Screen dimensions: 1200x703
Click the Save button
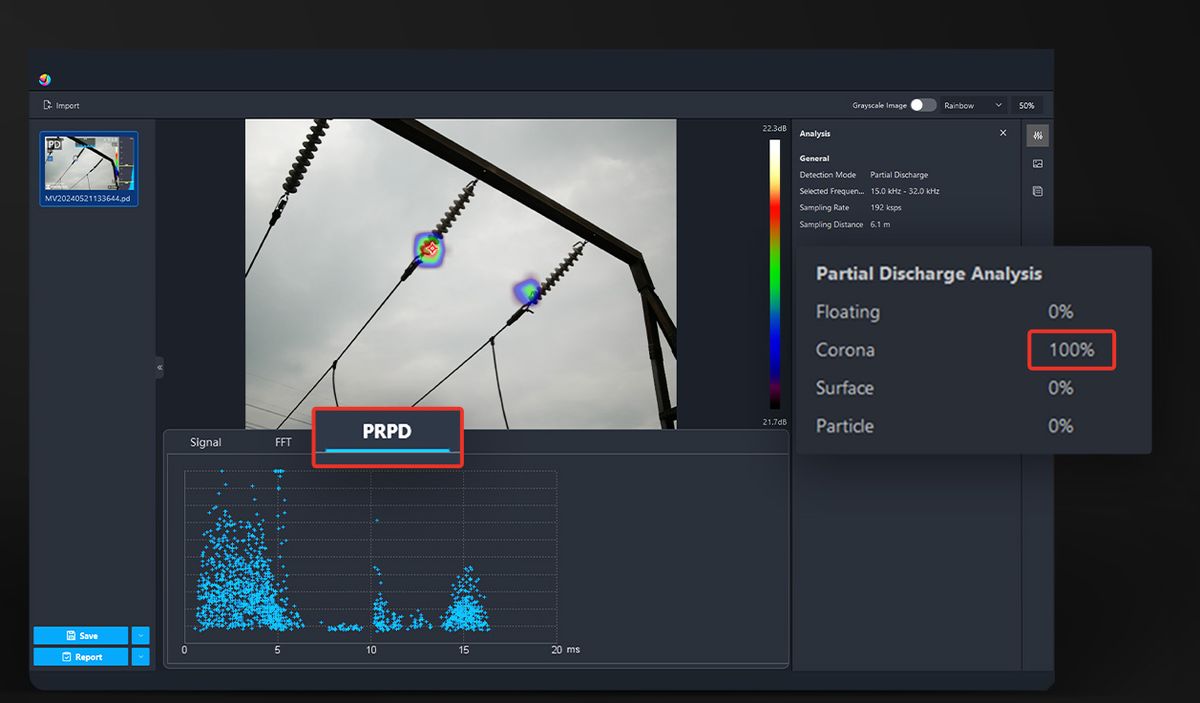[x=81, y=635]
